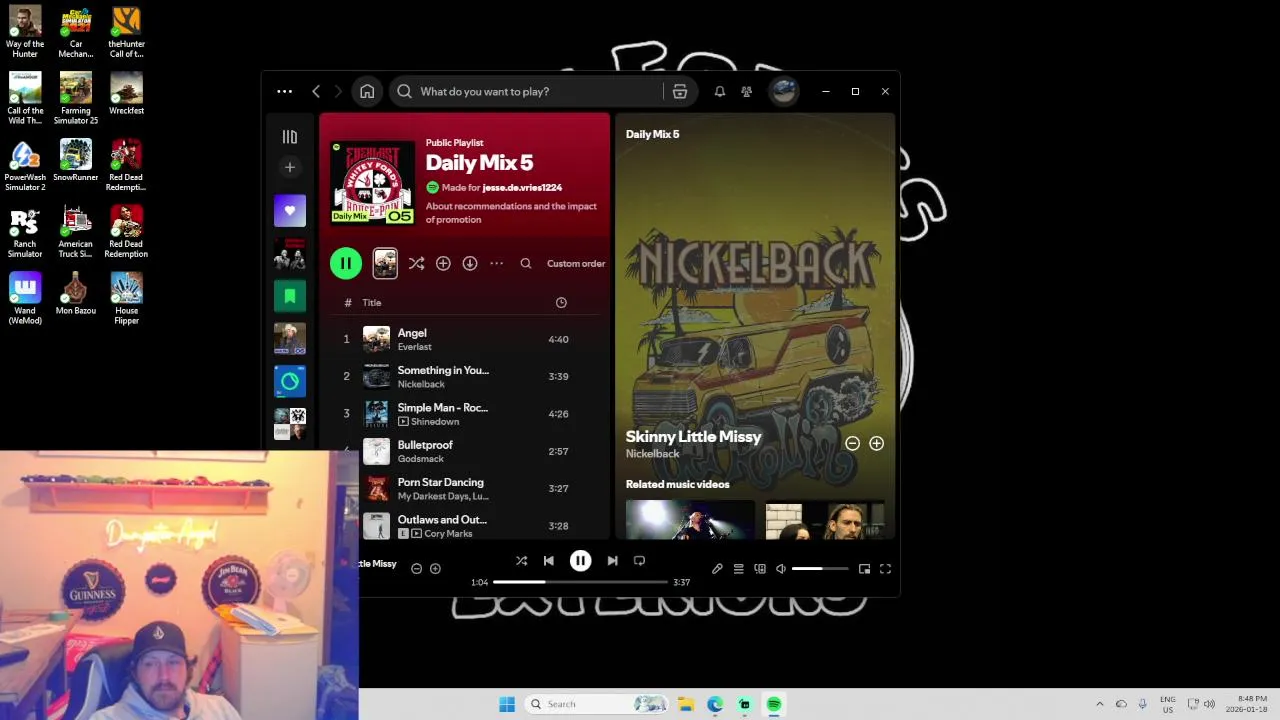Toggle shuffle in bottom player bar

pos(521,561)
